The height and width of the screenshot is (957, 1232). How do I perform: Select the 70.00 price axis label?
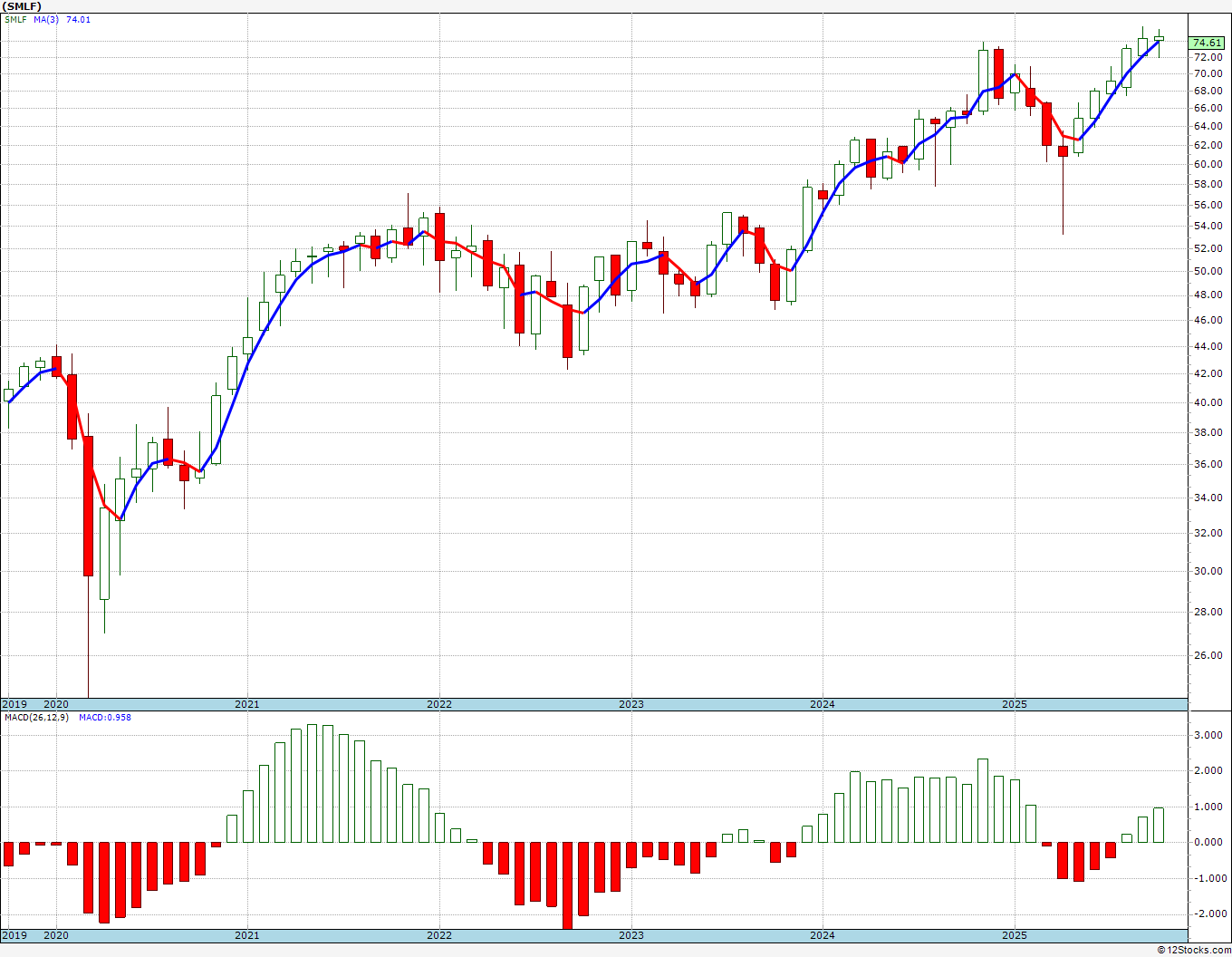tap(1208, 73)
